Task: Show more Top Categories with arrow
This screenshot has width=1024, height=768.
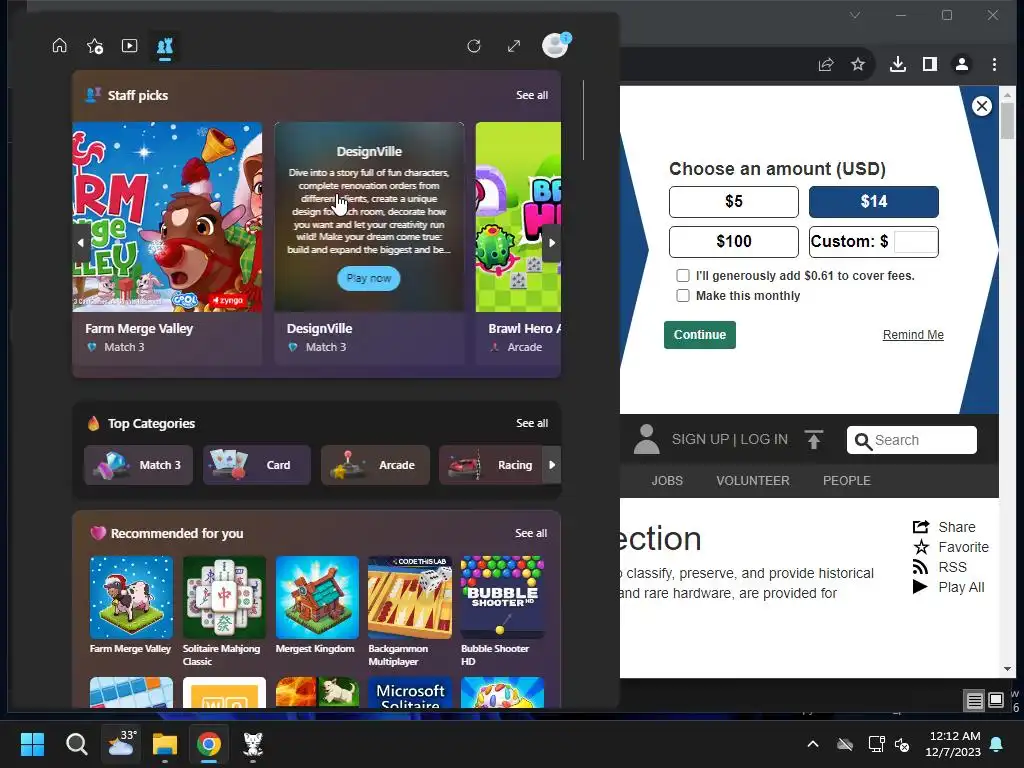Action: tap(552, 465)
